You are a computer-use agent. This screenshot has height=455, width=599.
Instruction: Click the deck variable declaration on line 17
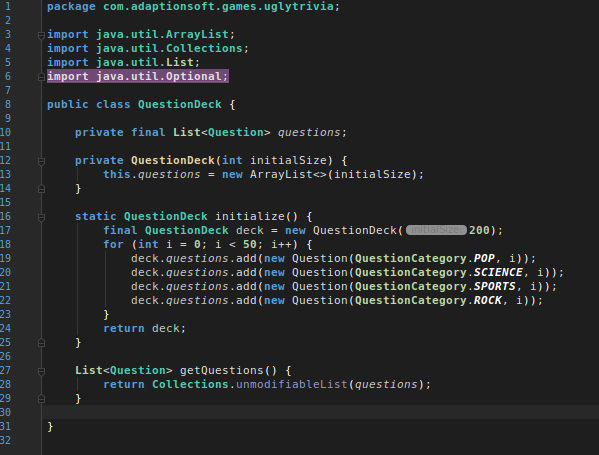point(249,230)
